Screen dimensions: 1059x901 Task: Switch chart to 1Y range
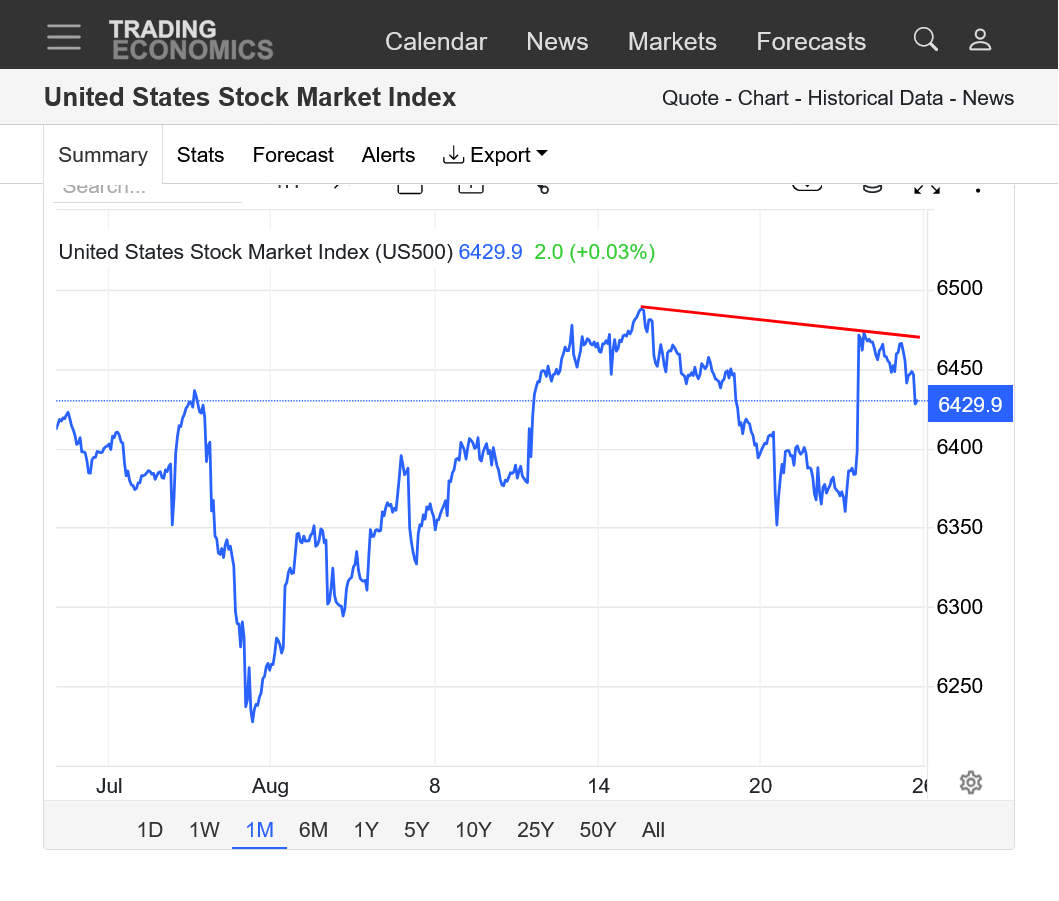(x=366, y=830)
